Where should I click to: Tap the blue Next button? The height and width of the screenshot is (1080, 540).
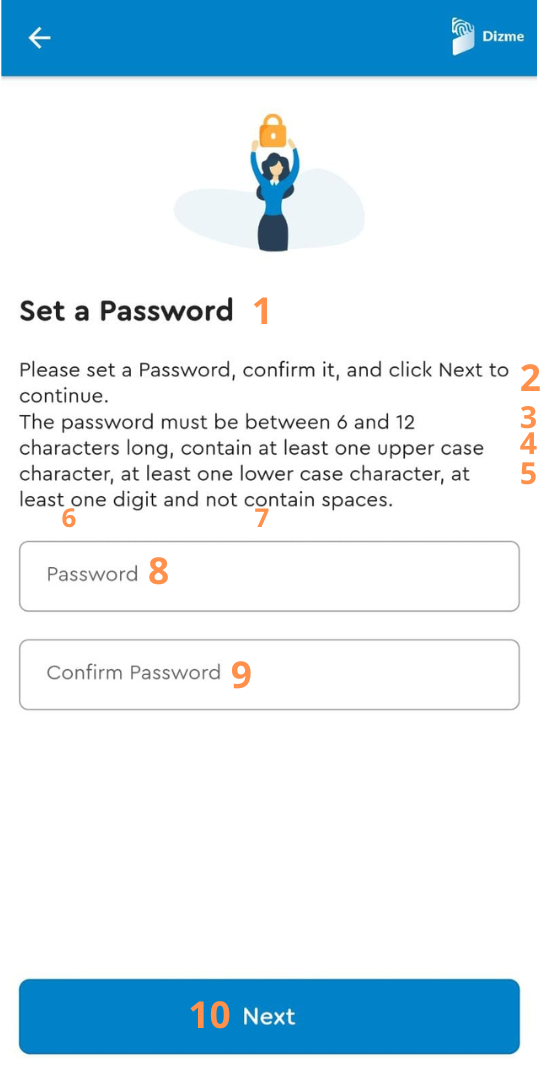269,1017
